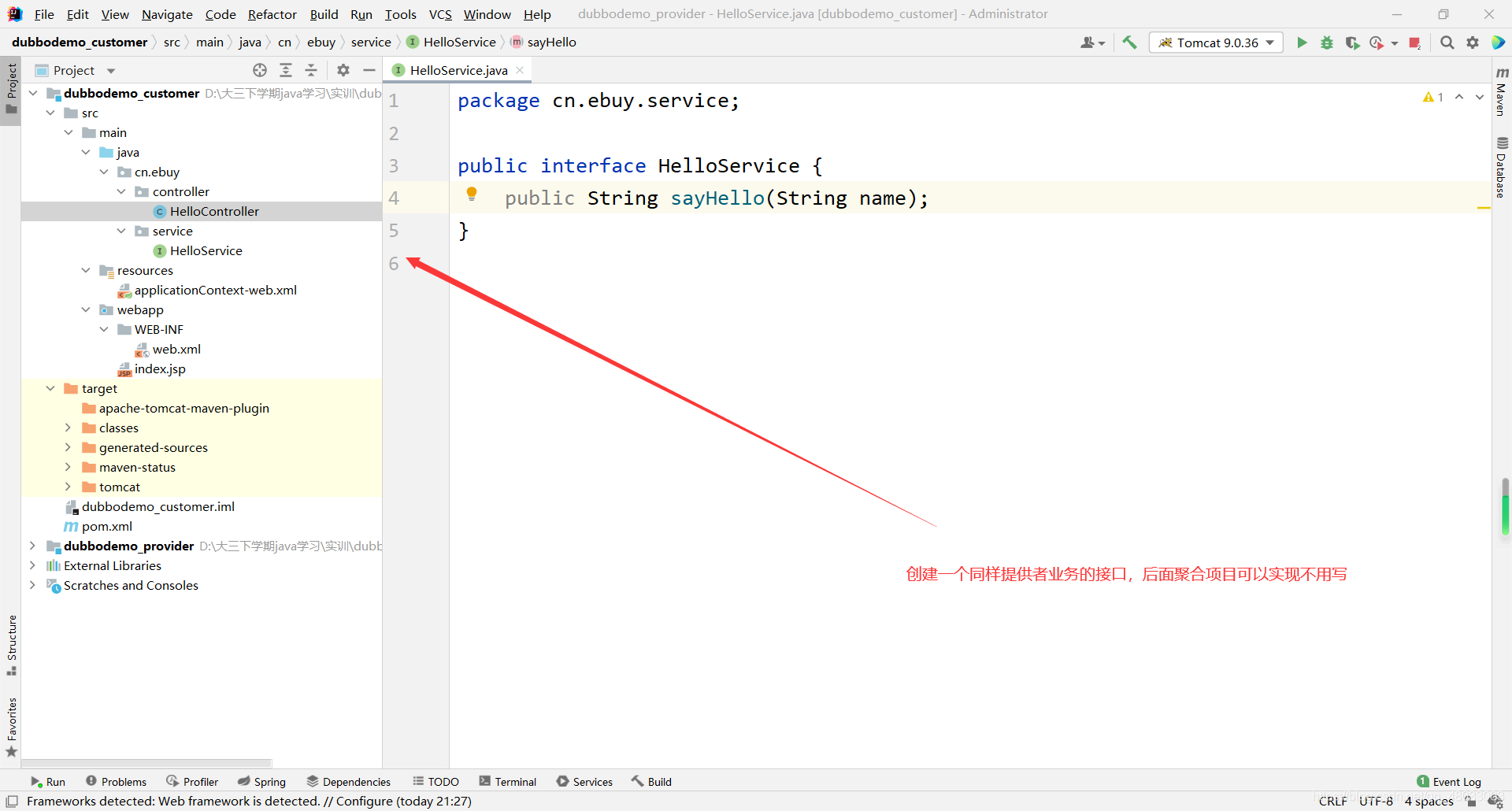Toggle the Structure side panel

tap(11, 645)
